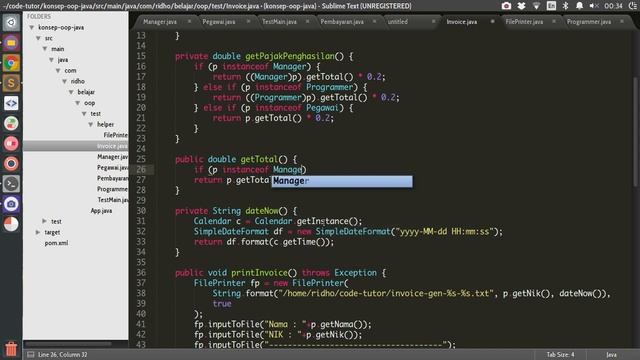Viewport: 640px width, 360px height.
Task: Click the sidebar horizontal scrollbar
Action: coord(67,344)
